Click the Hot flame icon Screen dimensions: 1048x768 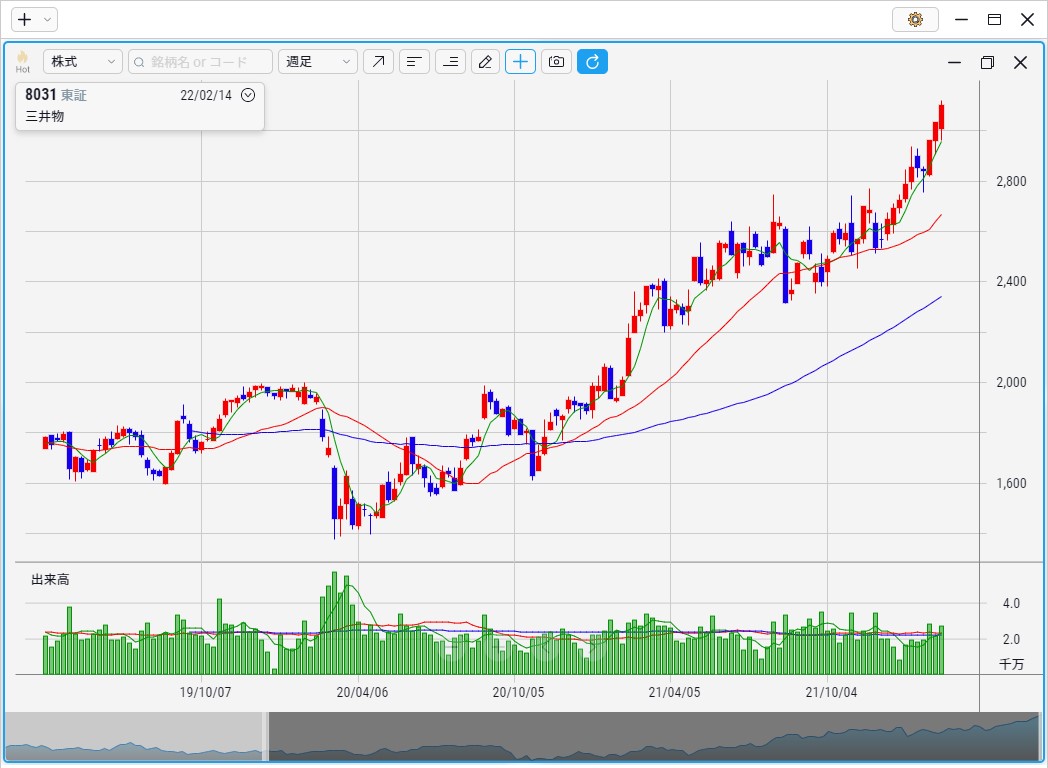22,61
